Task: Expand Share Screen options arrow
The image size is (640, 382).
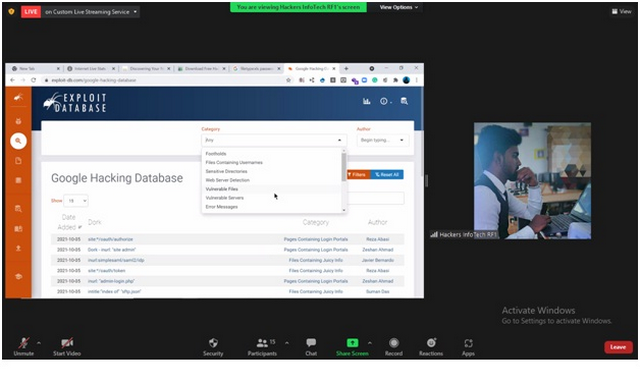Action: [370, 343]
